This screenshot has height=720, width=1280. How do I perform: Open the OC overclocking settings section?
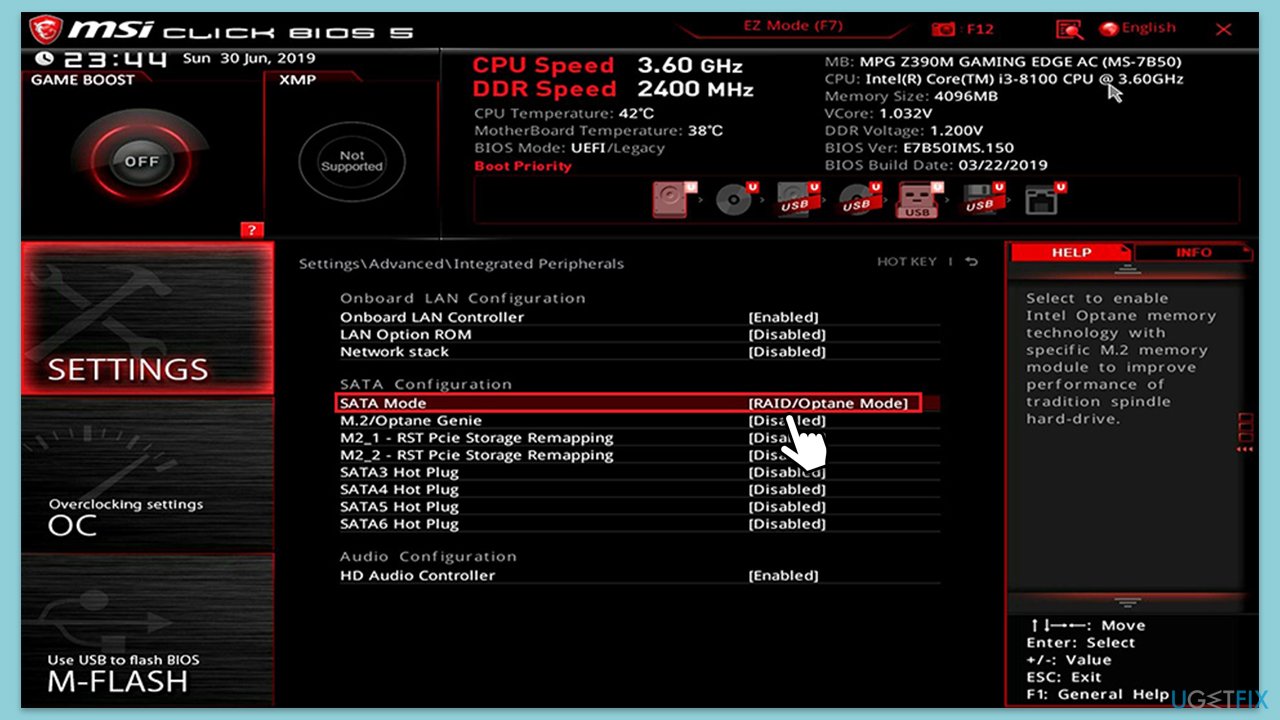pyautogui.click(x=147, y=475)
